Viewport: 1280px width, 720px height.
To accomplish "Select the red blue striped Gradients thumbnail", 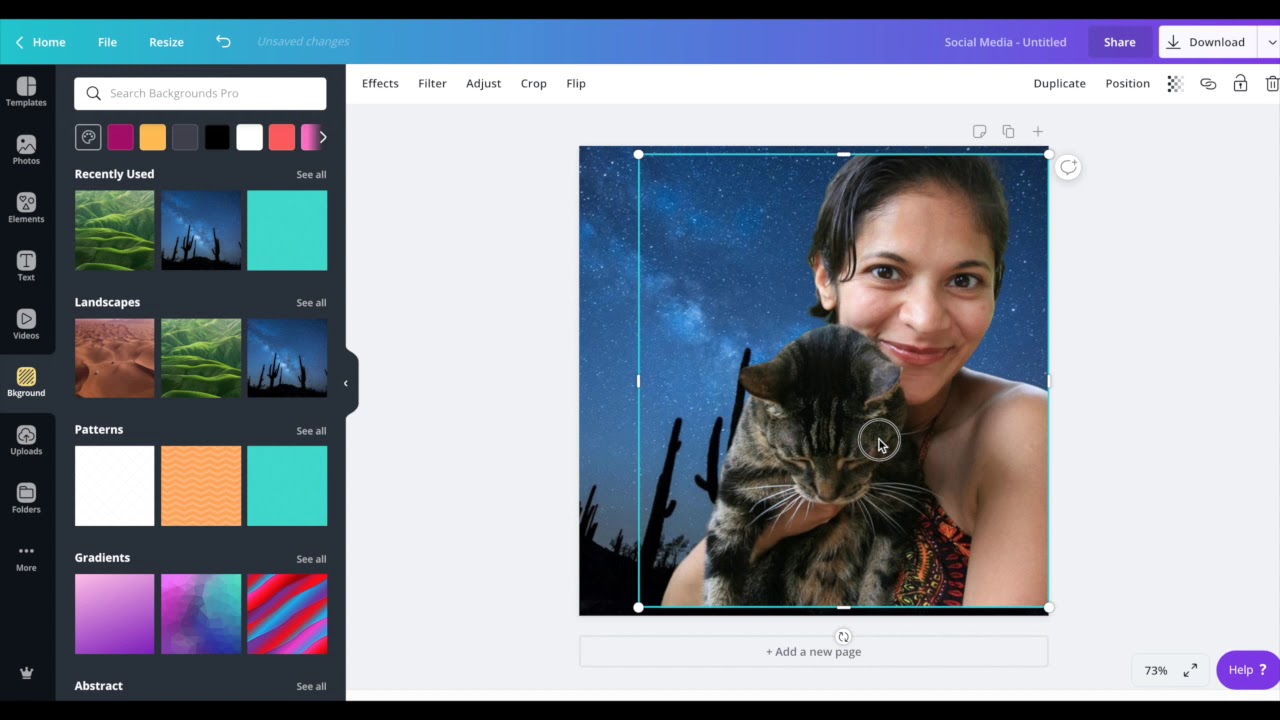I will 287,614.
